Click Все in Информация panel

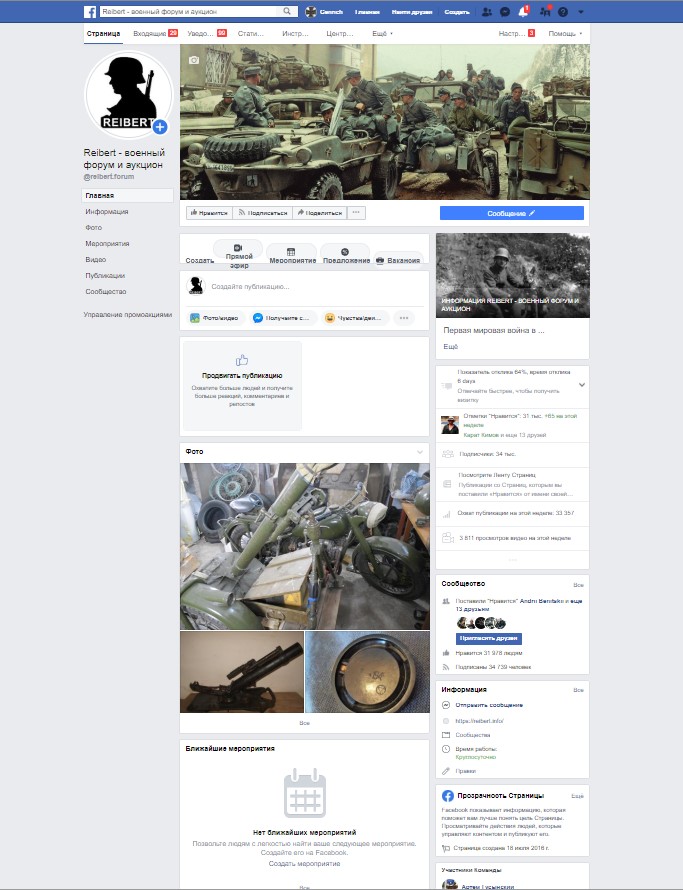(578, 690)
